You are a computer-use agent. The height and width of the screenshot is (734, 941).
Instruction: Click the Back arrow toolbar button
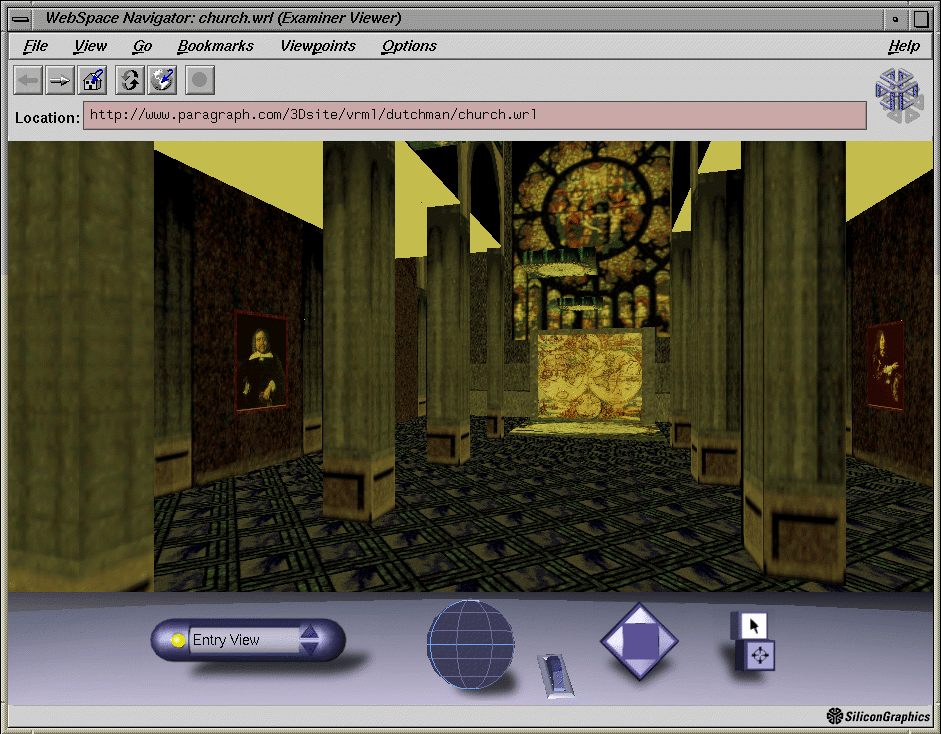click(x=28, y=80)
